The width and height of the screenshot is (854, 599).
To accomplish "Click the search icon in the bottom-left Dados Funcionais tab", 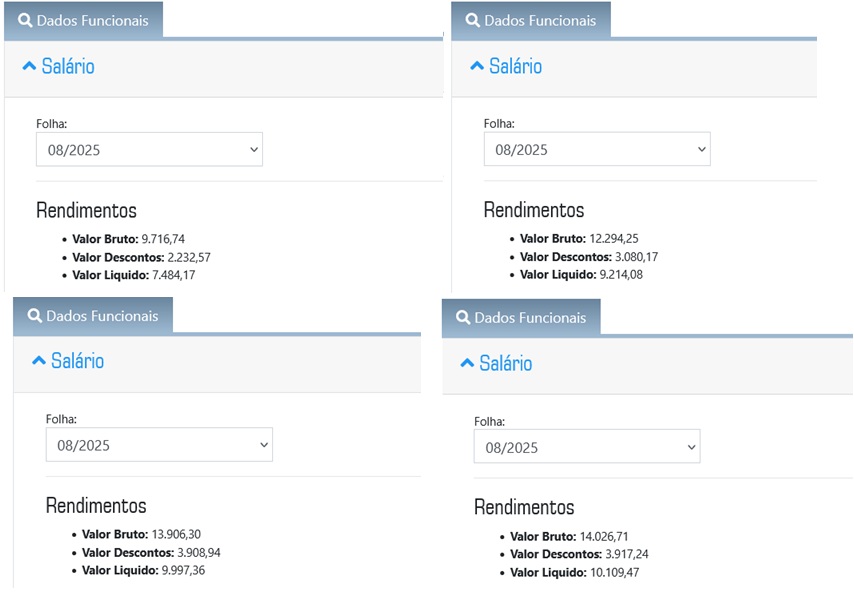I will [x=35, y=316].
